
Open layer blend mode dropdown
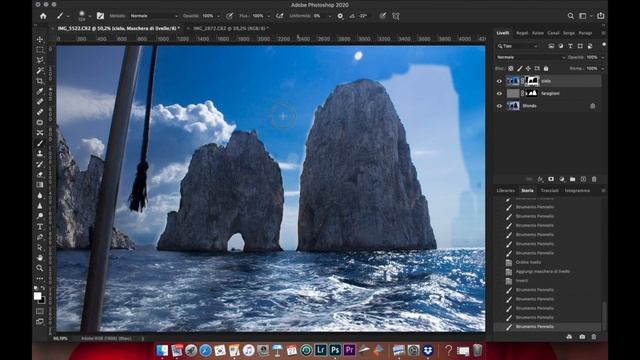[x=531, y=58]
